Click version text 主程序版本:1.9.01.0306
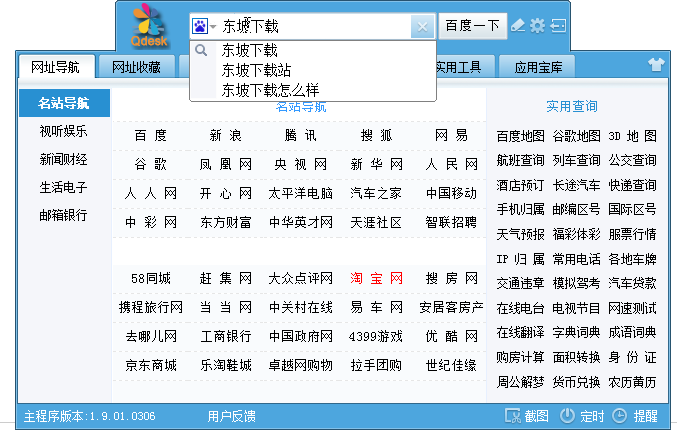Screen dimensions: 677x433 coord(89,416)
